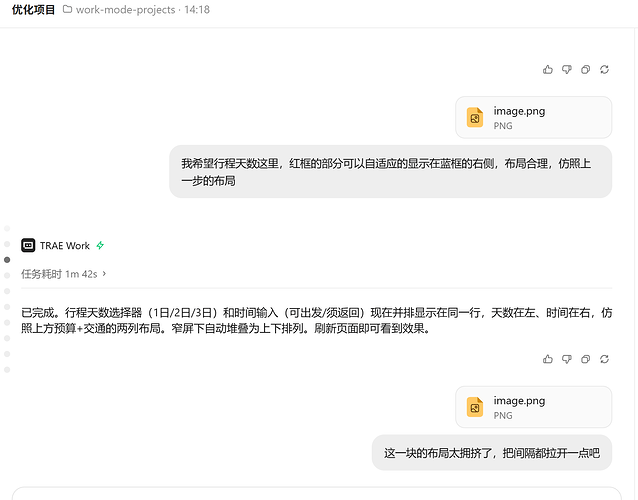The image size is (638, 500).
Task: Copy the reply starting with 已完成
Action: pyautogui.click(x=585, y=359)
